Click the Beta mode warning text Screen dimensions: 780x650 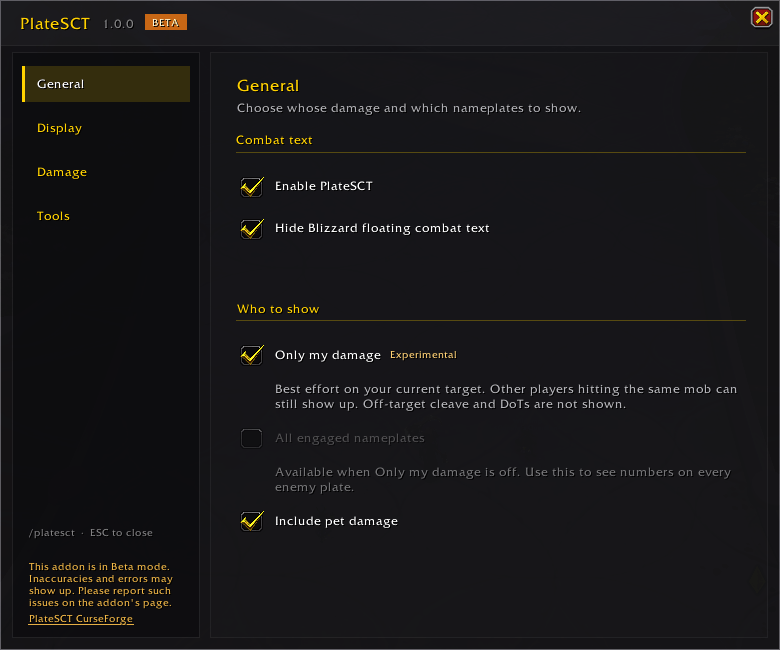pyautogui.click(x=100, y=584)
